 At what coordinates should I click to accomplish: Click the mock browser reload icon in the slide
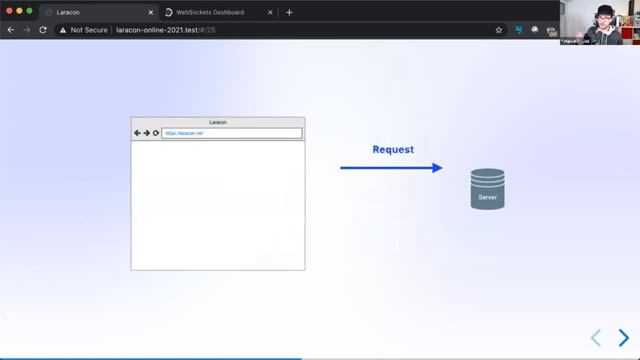point(156,133)
